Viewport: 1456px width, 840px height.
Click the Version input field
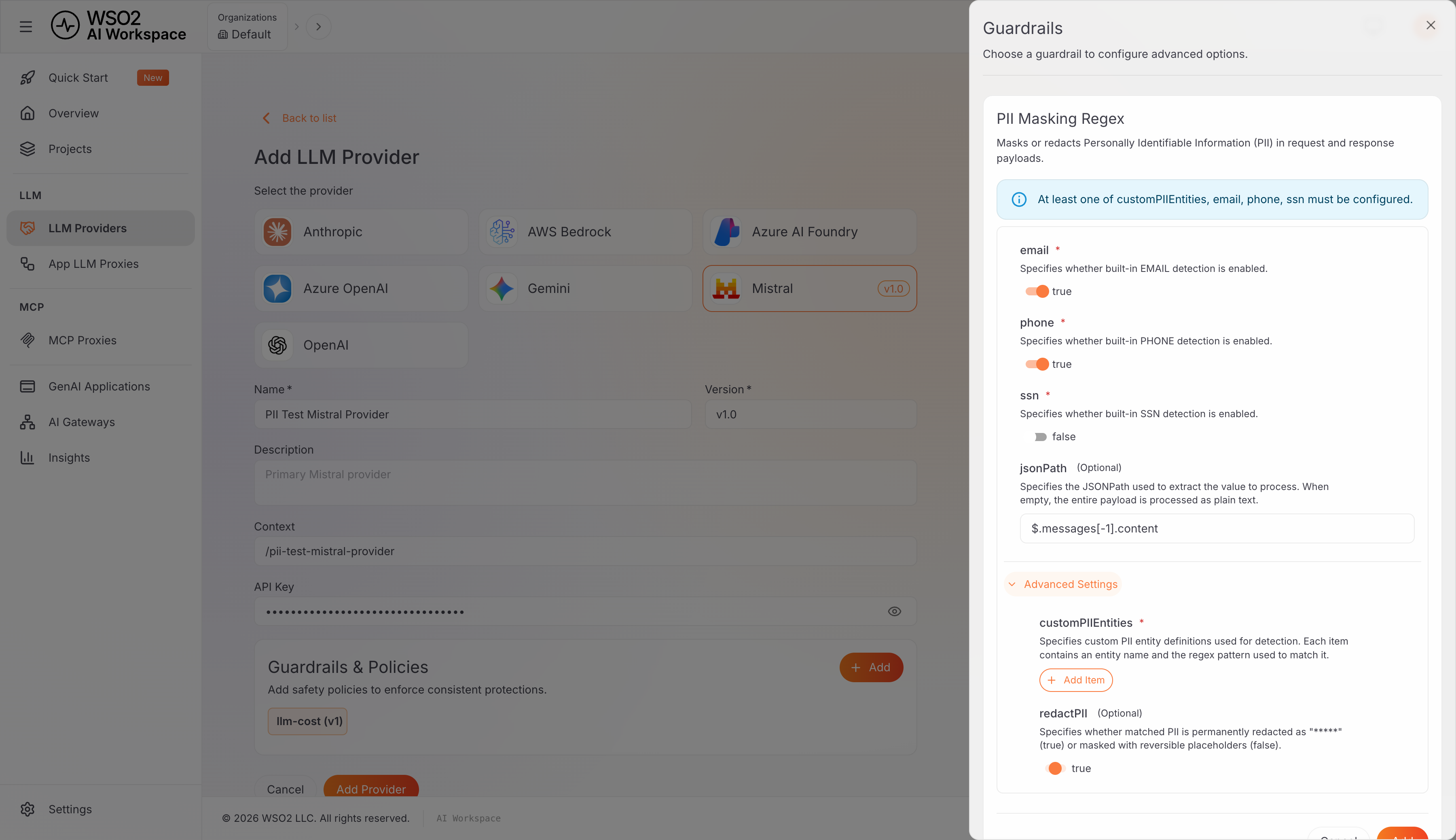pos(810,414)
